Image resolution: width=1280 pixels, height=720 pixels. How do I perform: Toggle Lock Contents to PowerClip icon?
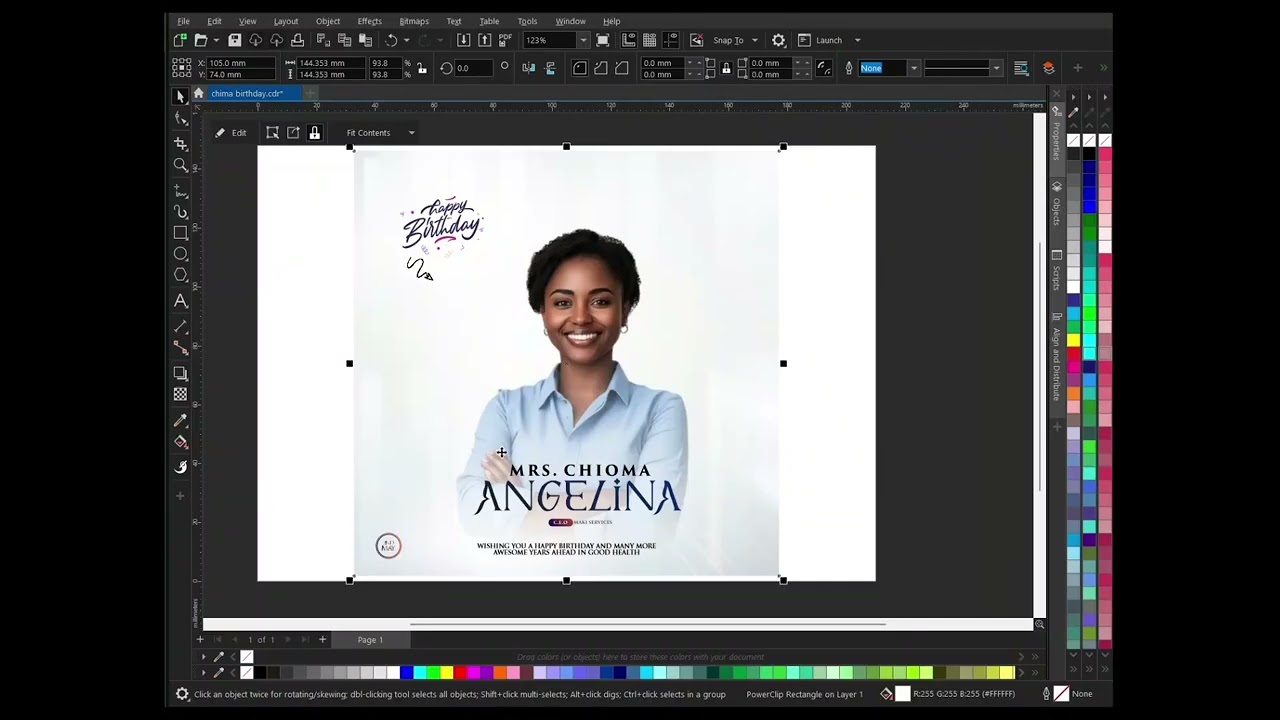314,132
